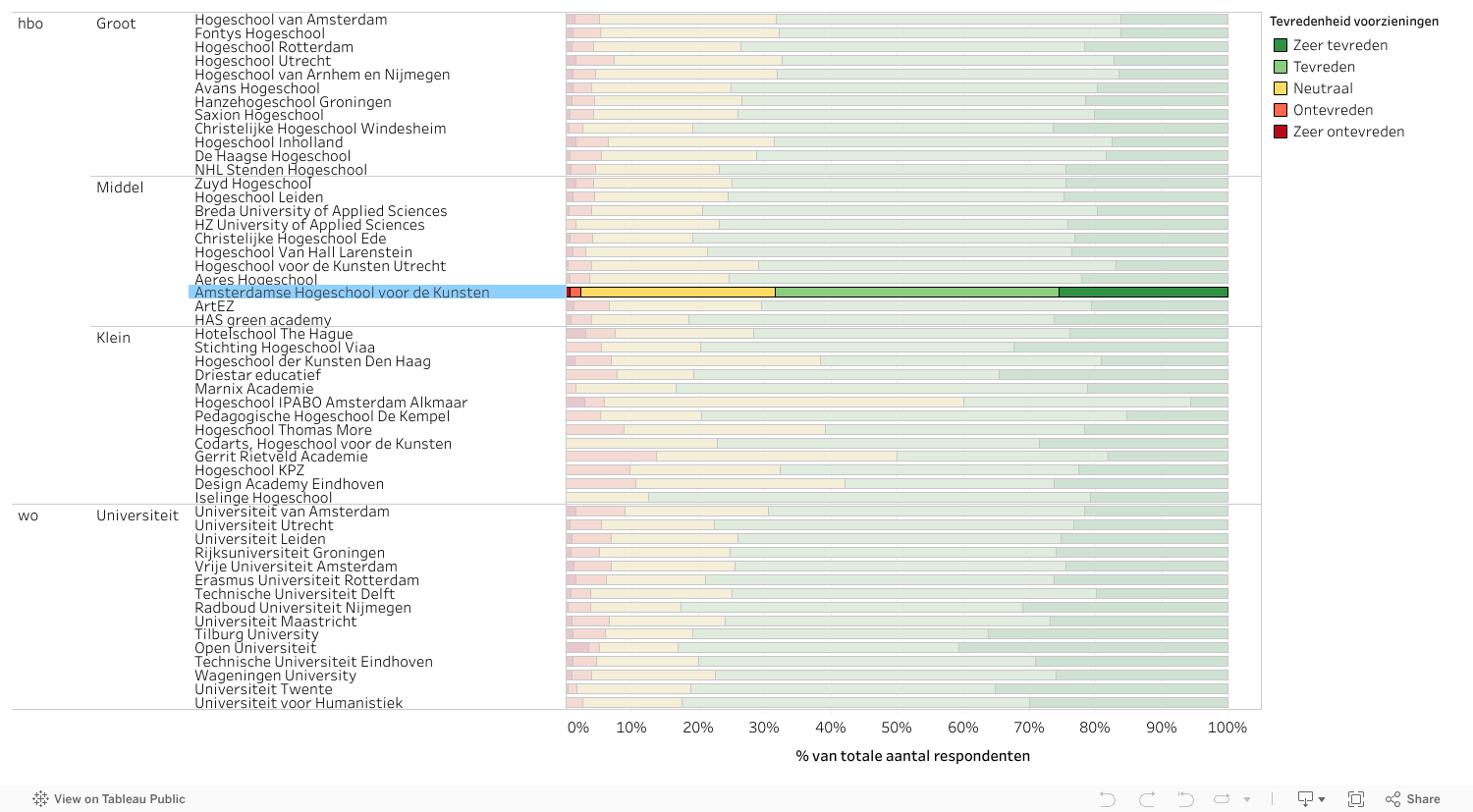This screenshot has height=812, width=1473.
Task: Highlight the Tevreden legend item
Action: 1324,67
